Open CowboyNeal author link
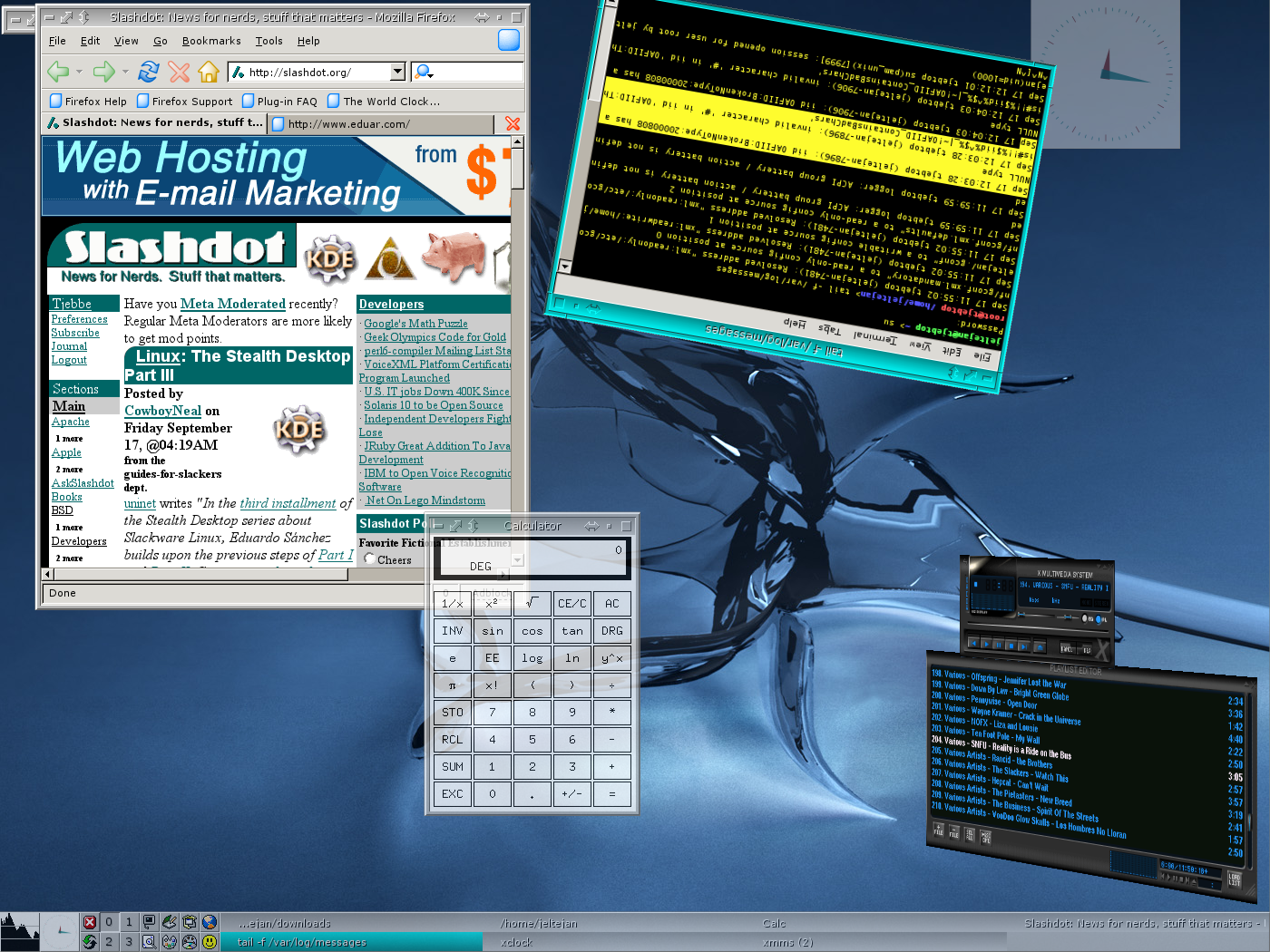This screenshot has height=952, width=1270. tap(162, 411)
